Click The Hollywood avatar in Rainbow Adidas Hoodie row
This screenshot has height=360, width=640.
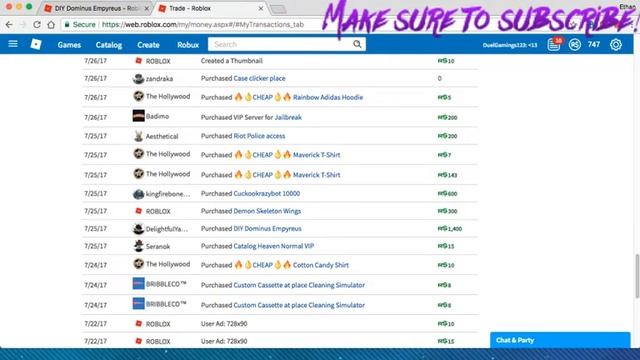tap(138, 96)
